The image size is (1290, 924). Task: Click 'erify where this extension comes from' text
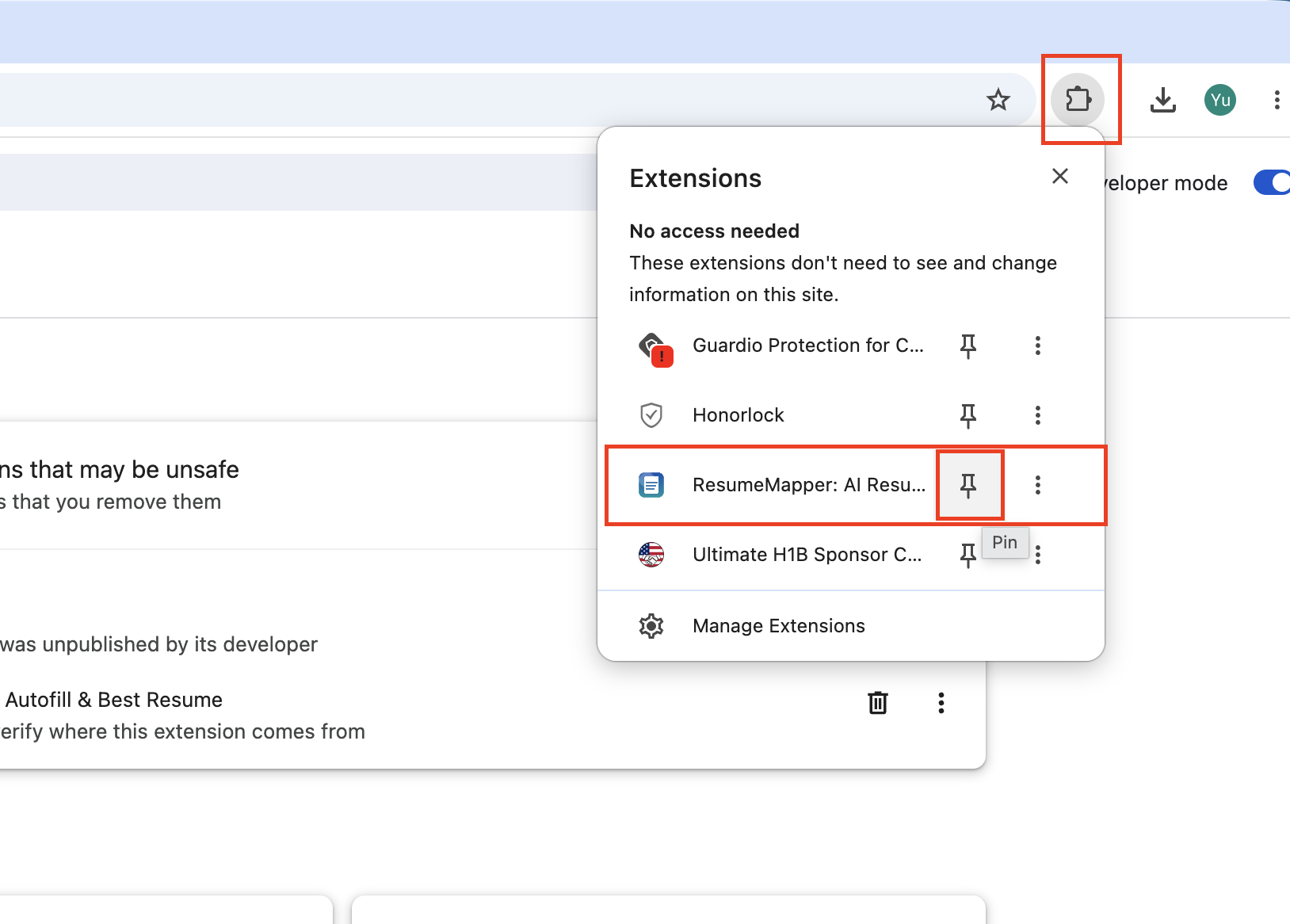pos(183,731)
